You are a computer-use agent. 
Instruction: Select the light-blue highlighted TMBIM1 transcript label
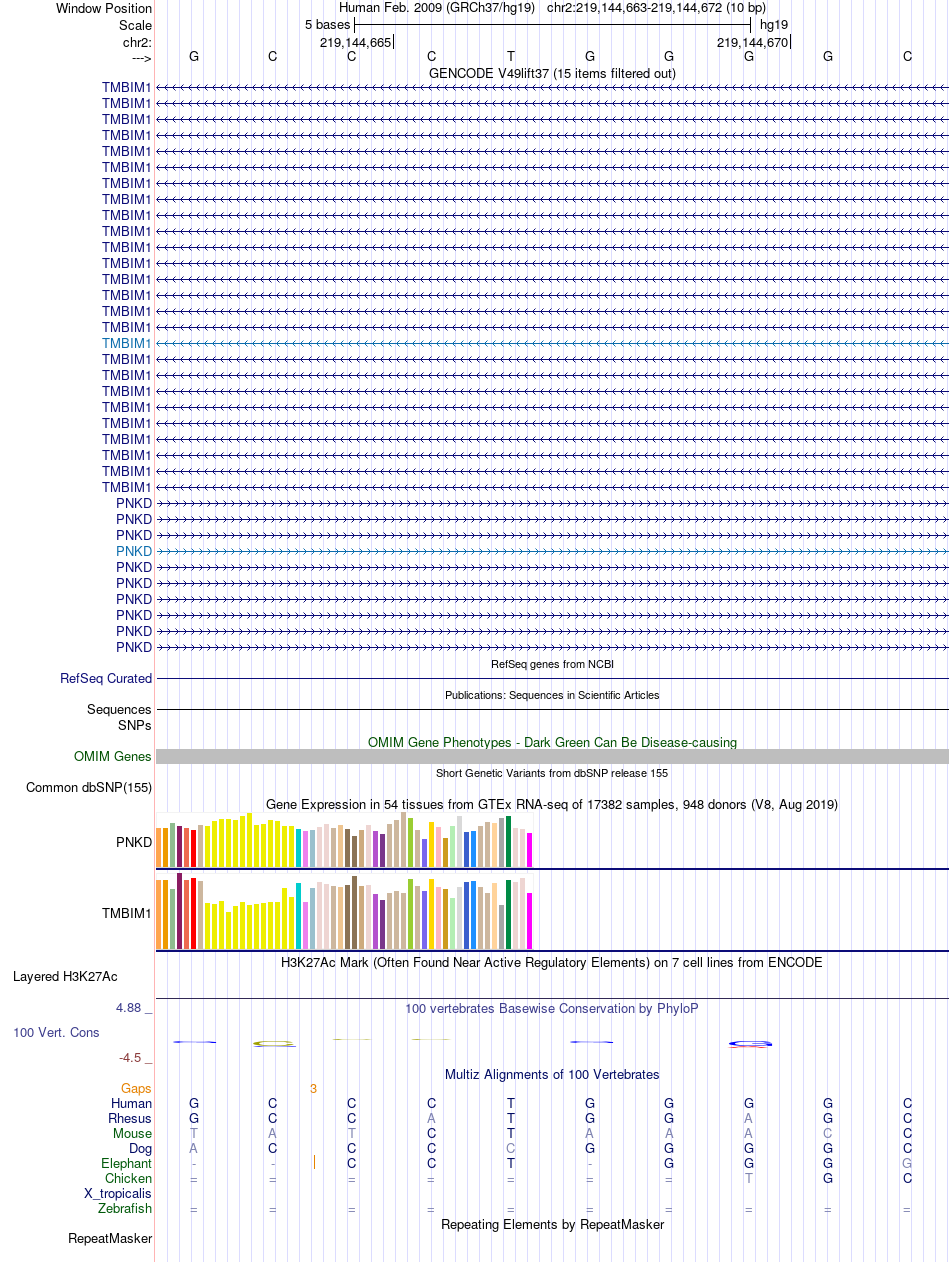pos(127,343)
